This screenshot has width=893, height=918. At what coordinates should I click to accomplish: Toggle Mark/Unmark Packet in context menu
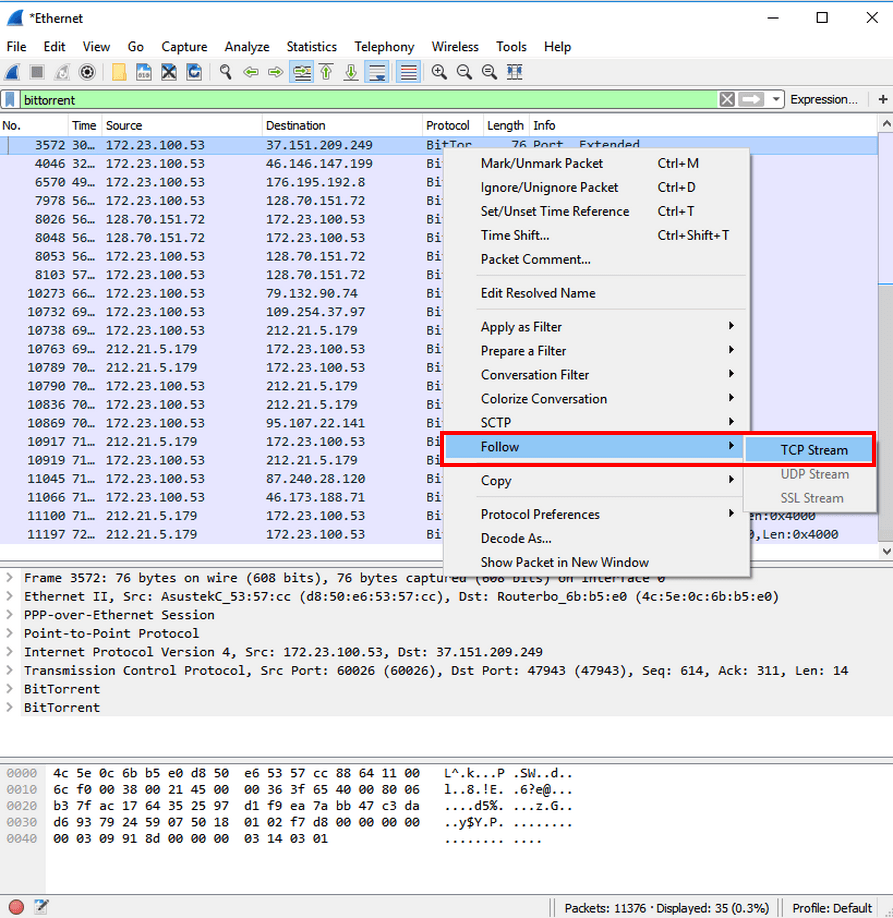pyautogui.click(x=541, y=163)
